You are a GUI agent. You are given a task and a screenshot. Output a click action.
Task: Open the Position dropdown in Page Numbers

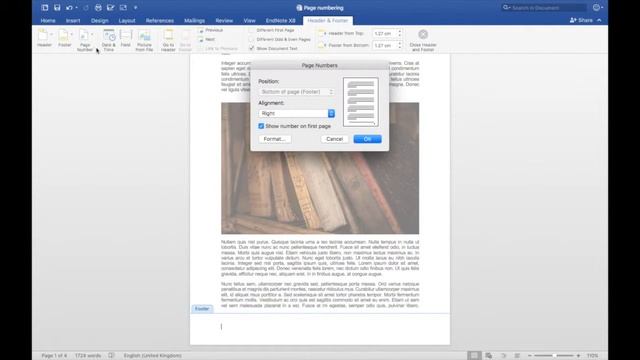click(297, 92)
